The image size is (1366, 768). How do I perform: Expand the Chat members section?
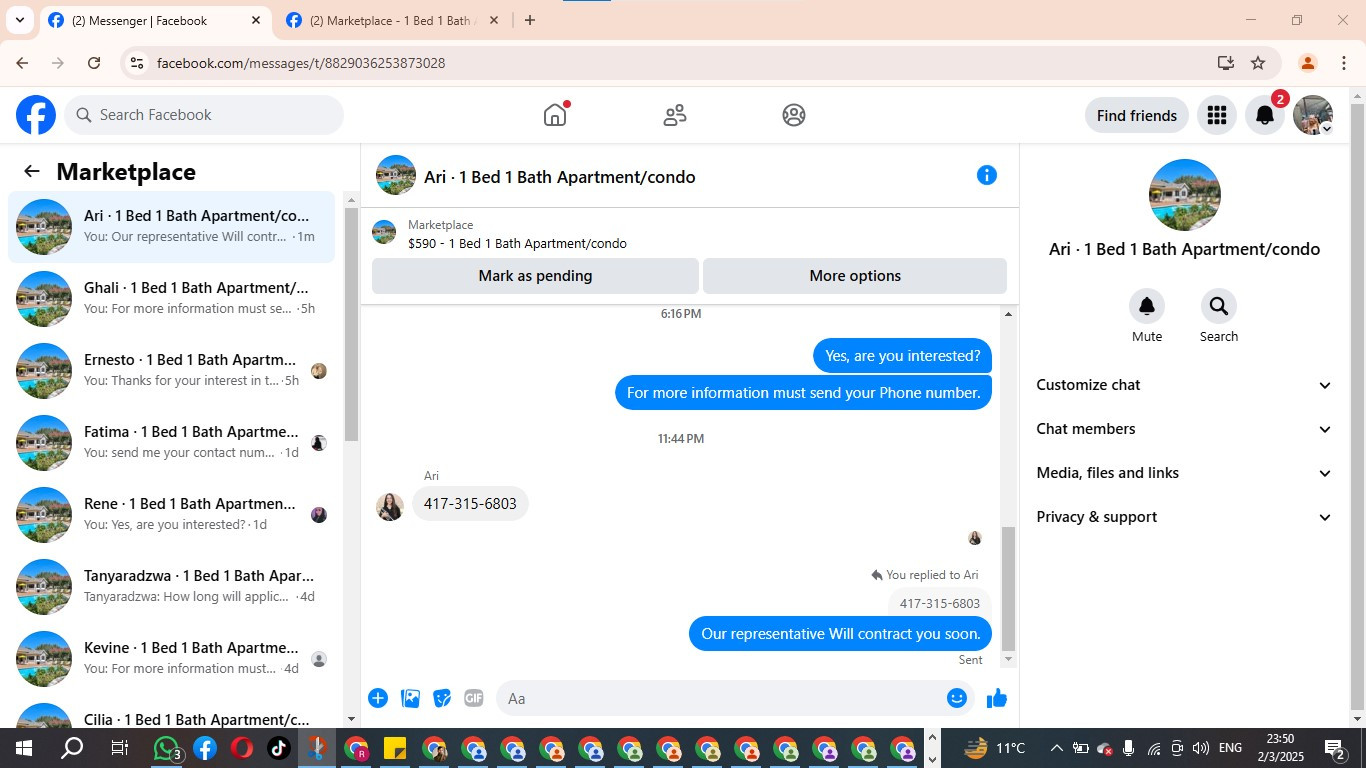[x=1184, y=429]
